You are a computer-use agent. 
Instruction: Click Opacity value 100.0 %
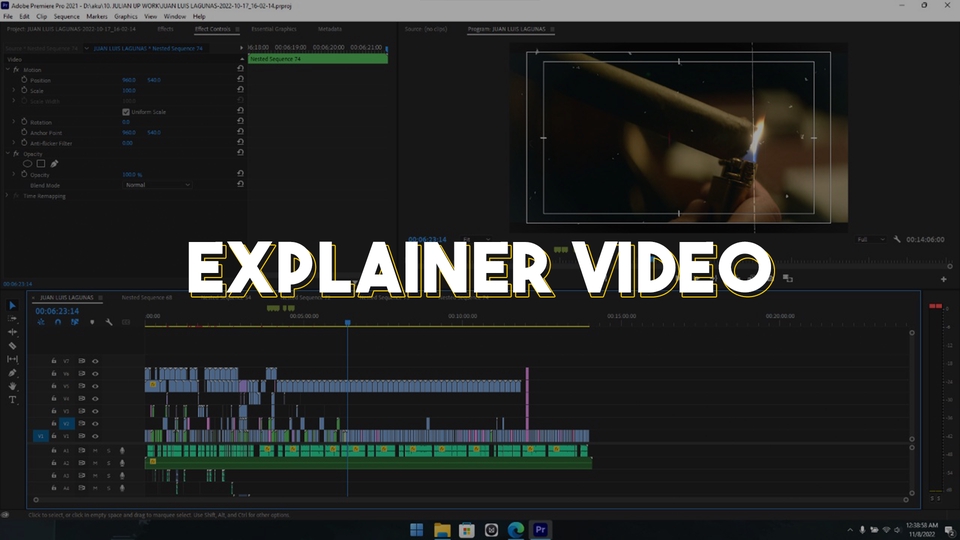pos(132,174)
